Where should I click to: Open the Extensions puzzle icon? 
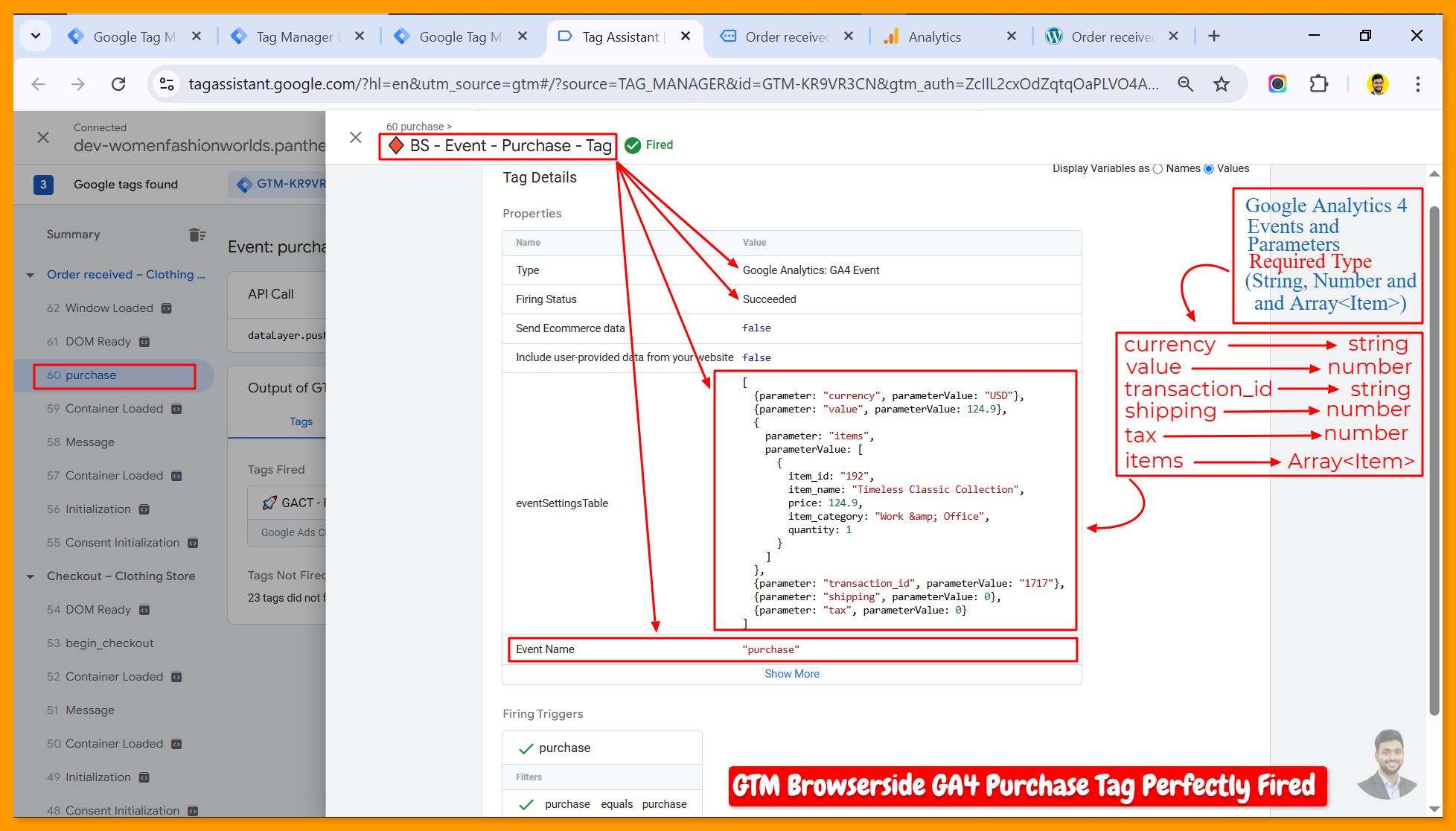pos(1318,84)
